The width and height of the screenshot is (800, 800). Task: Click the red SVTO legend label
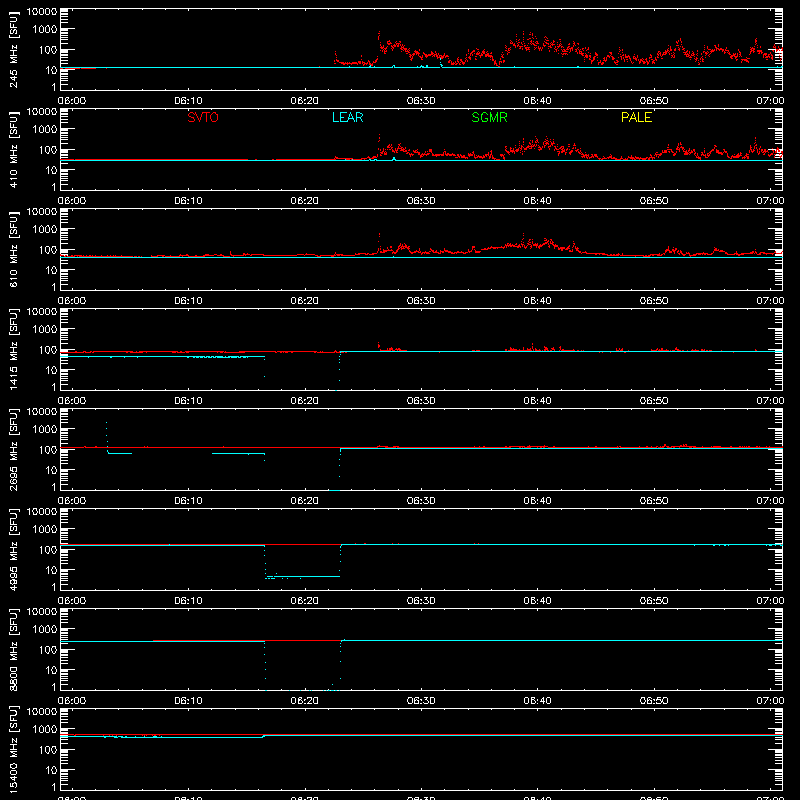[203, 117]
